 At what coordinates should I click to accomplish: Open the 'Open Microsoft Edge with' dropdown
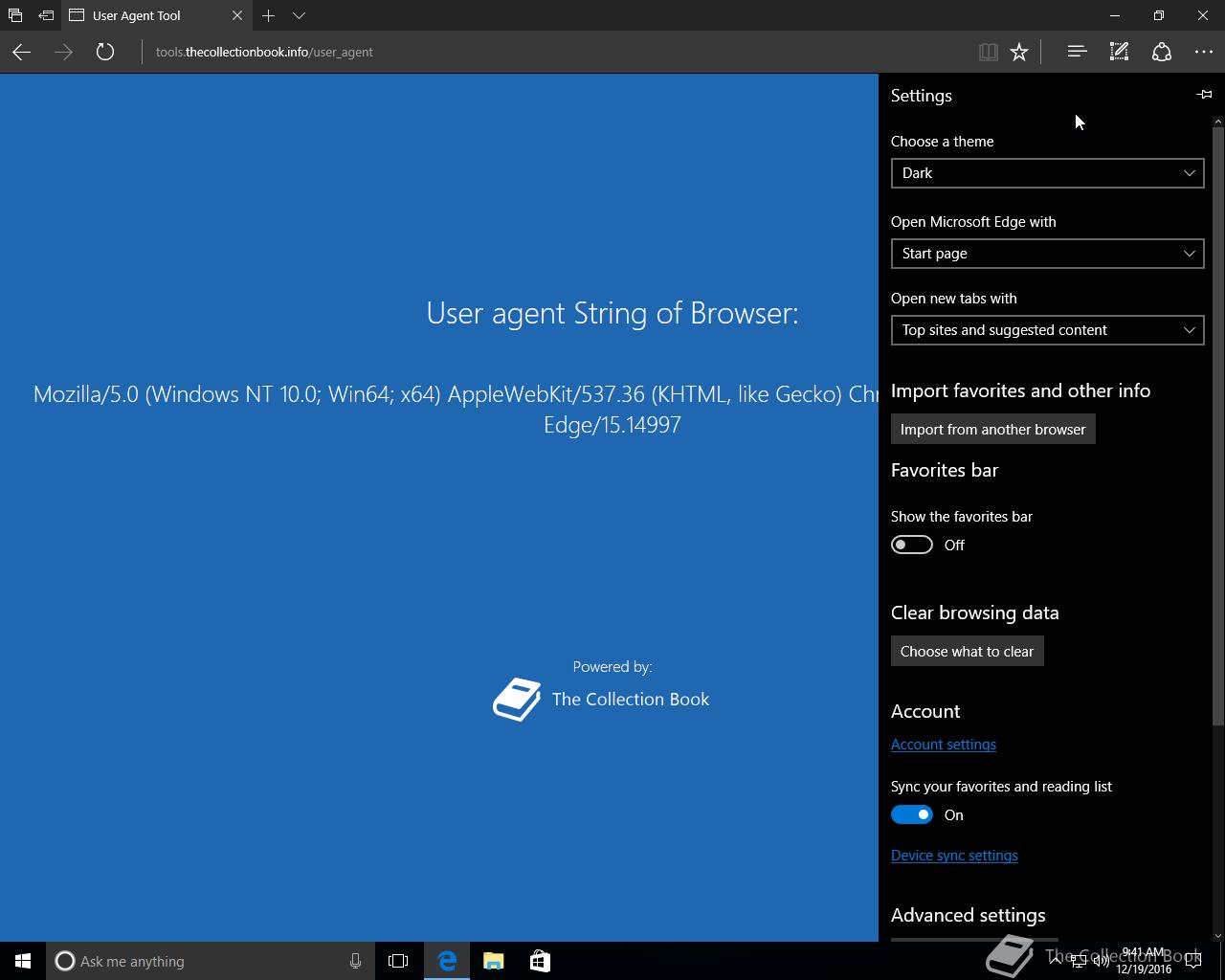coord(1047,254)
